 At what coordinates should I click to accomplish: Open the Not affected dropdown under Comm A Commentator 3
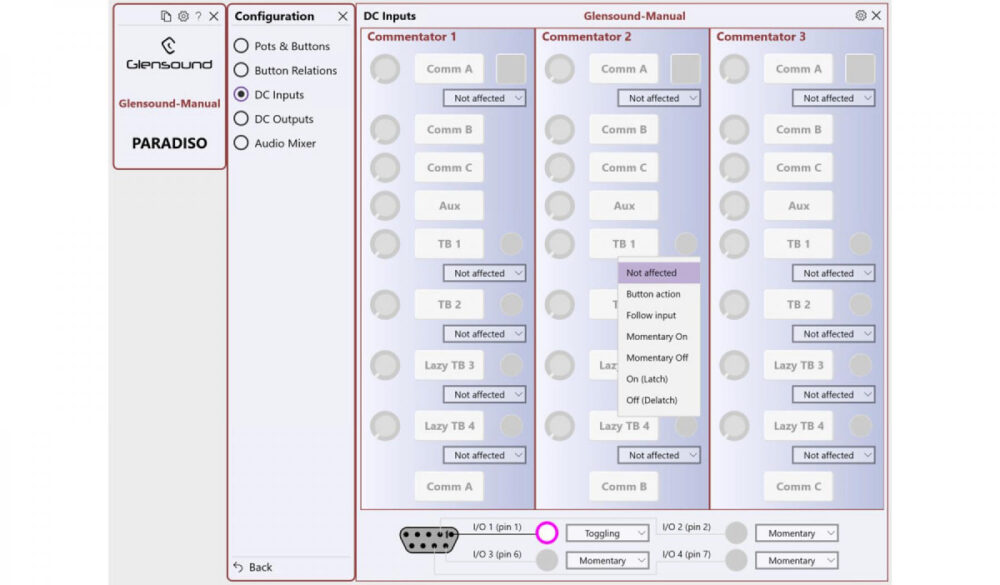click(x=833, y=98)
